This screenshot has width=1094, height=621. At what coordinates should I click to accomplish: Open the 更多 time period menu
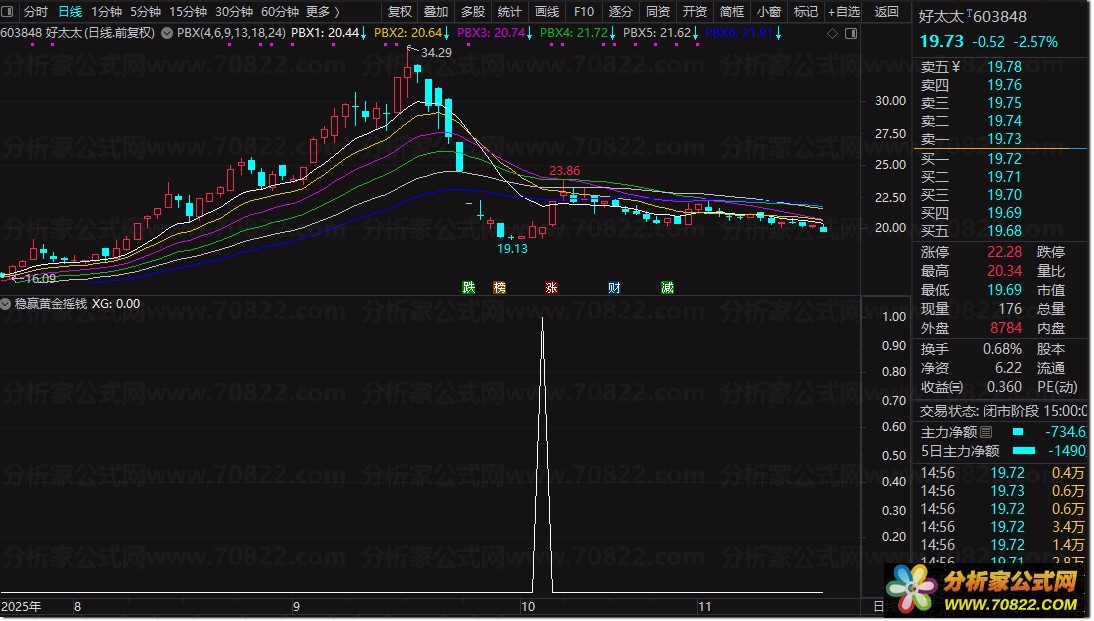(x=322, y=12)
